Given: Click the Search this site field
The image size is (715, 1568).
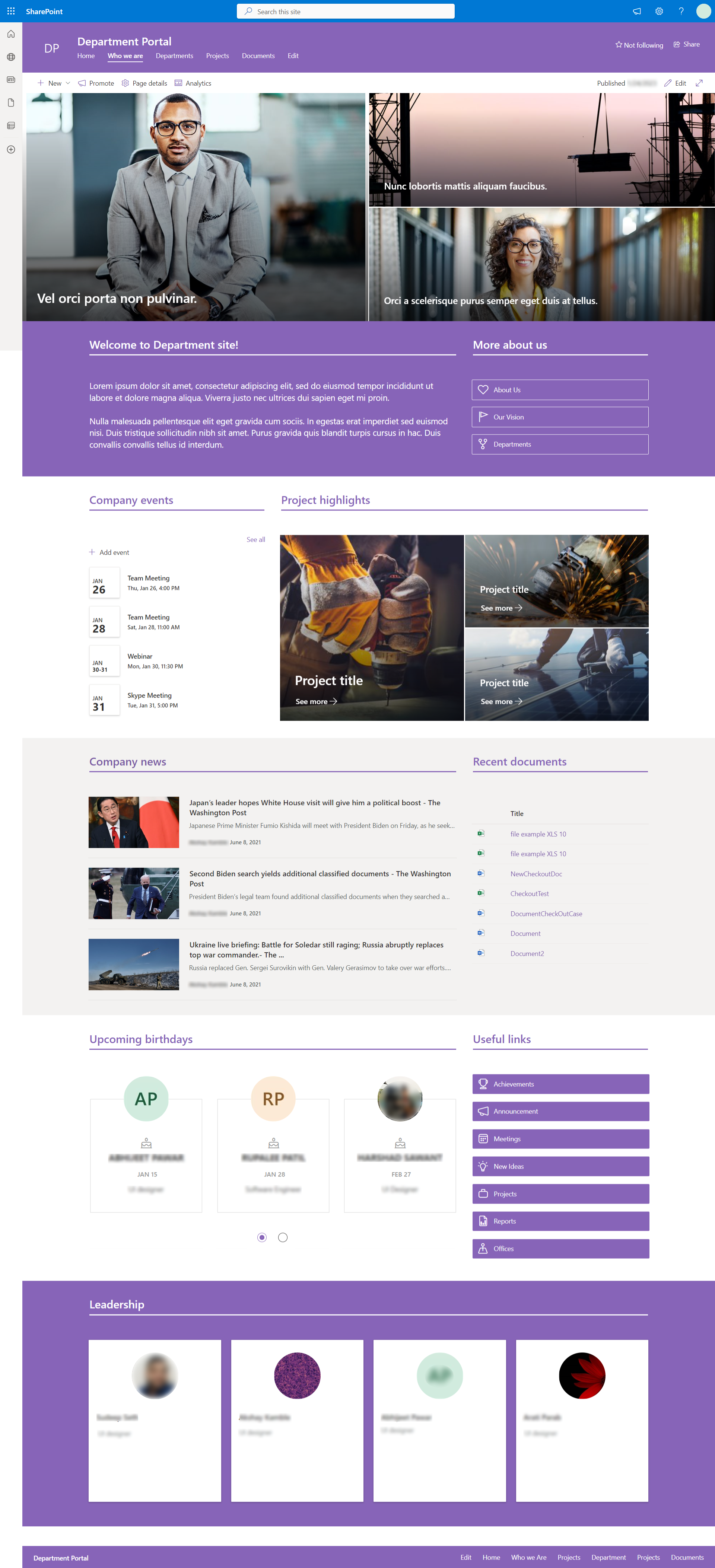Looking at the screenshot, I should click(345, 11).
